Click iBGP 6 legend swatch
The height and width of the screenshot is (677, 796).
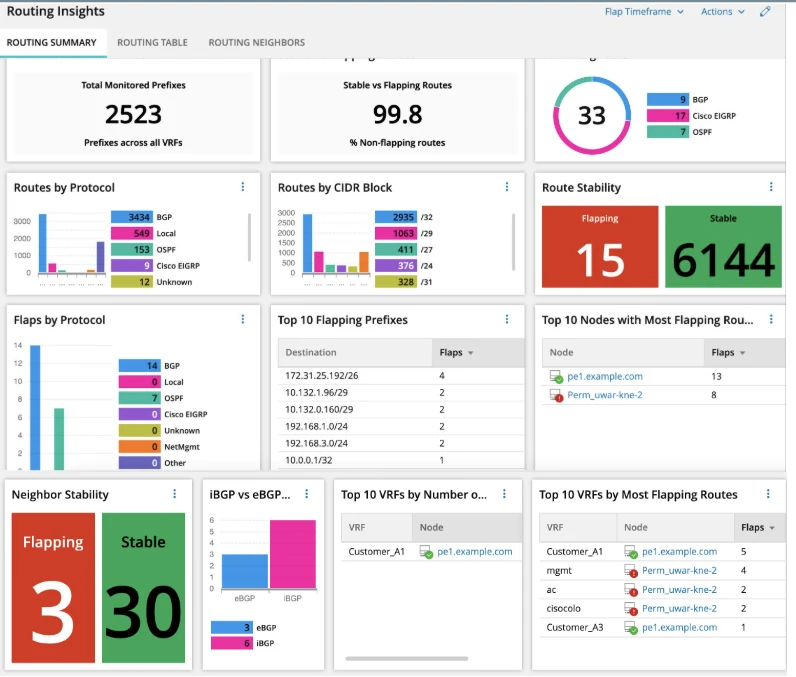click(231, 644)
